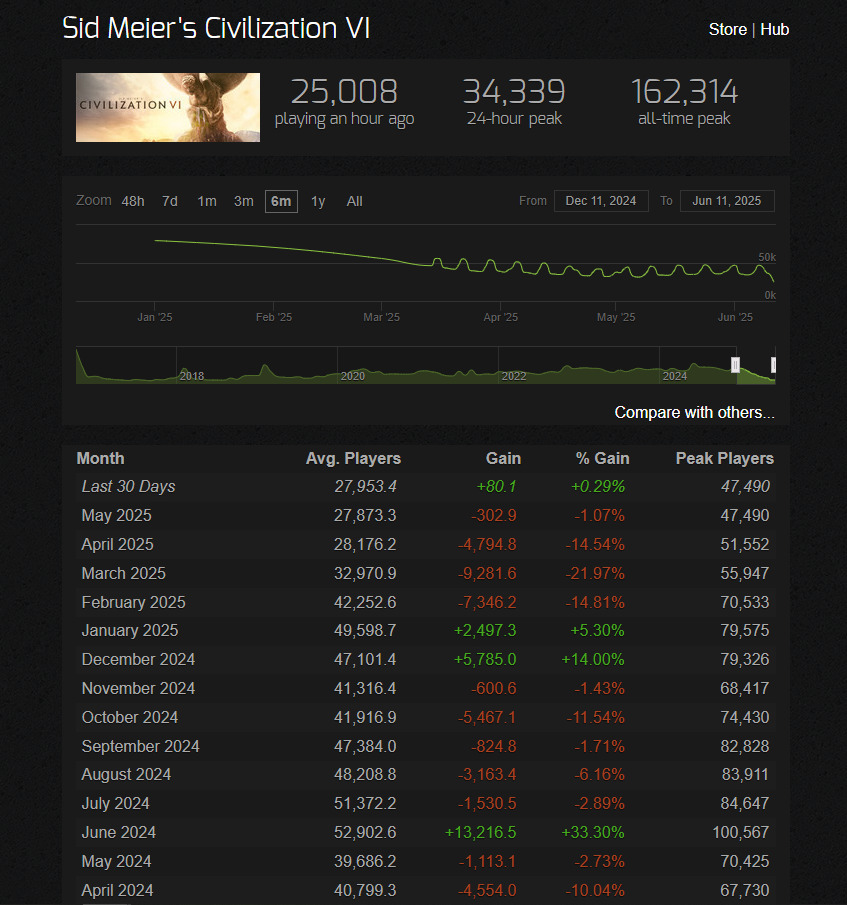The height and width of the screenshot is (905, 847).
Task: Click the December 2024 row label
Action: (138, 659)
